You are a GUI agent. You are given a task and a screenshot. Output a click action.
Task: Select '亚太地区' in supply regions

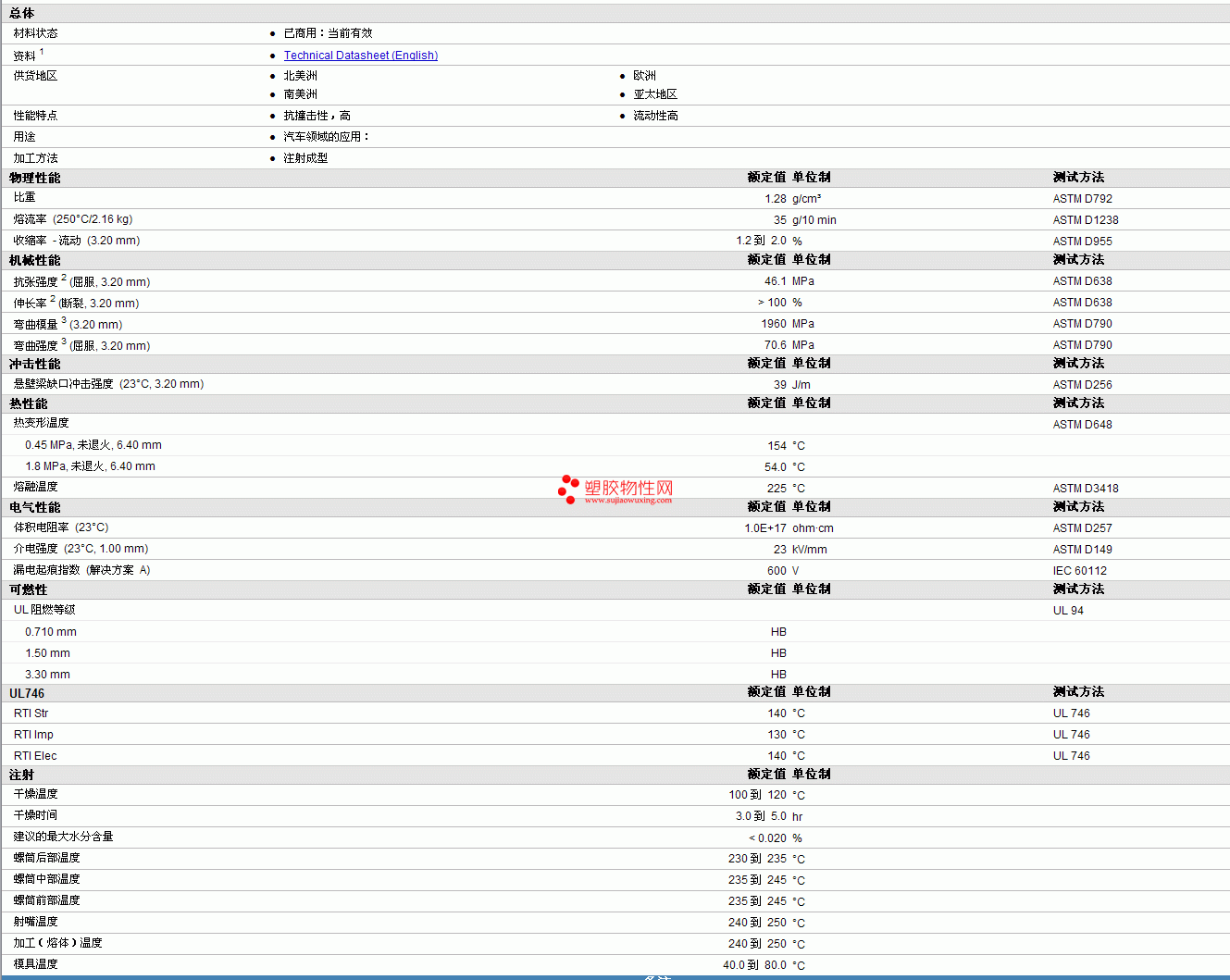coord(655,94)
